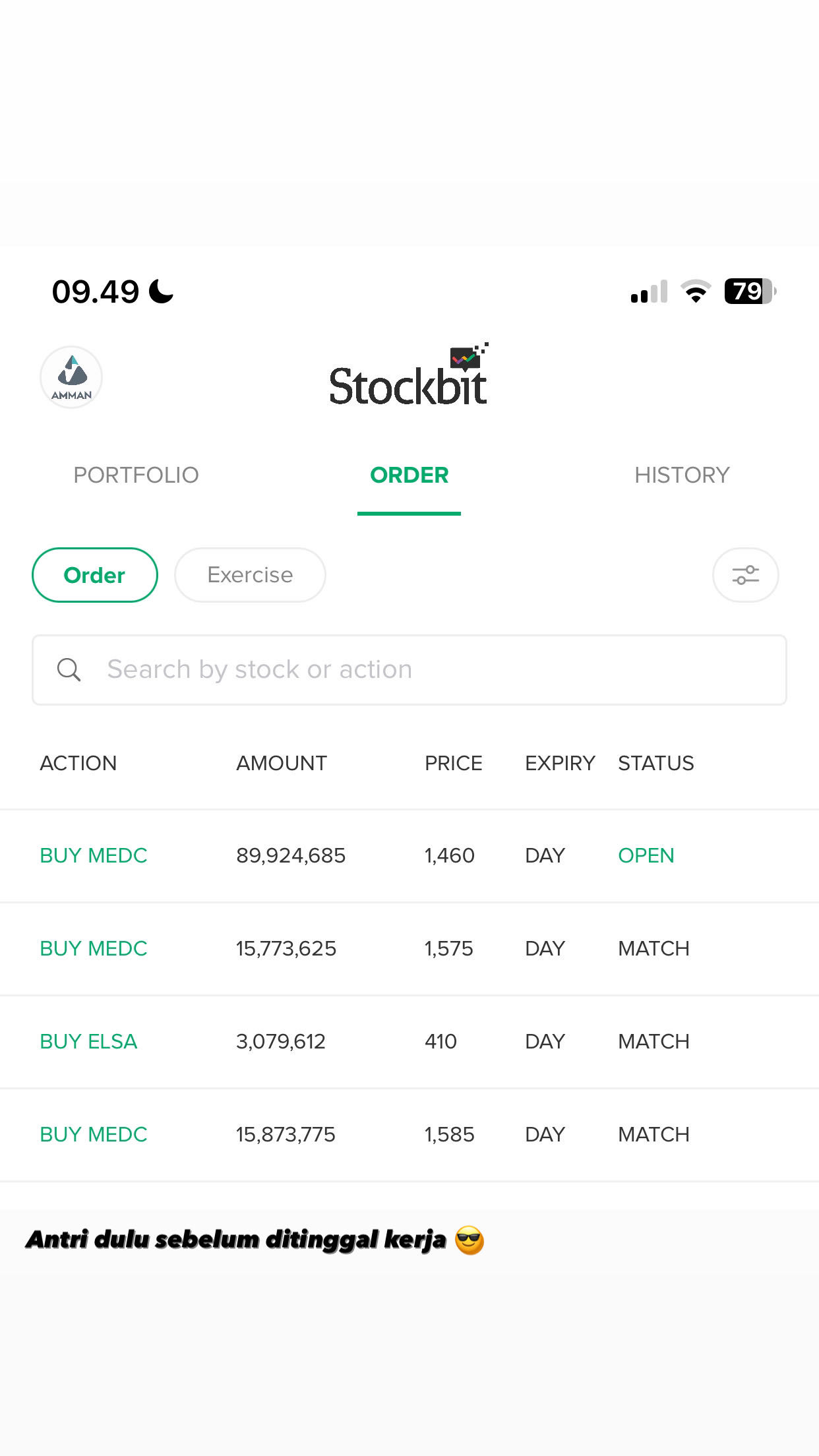Viewport: 819px width, 1456px height.
Task: Tap the search magnifier icon
Action: coord(69,669)
